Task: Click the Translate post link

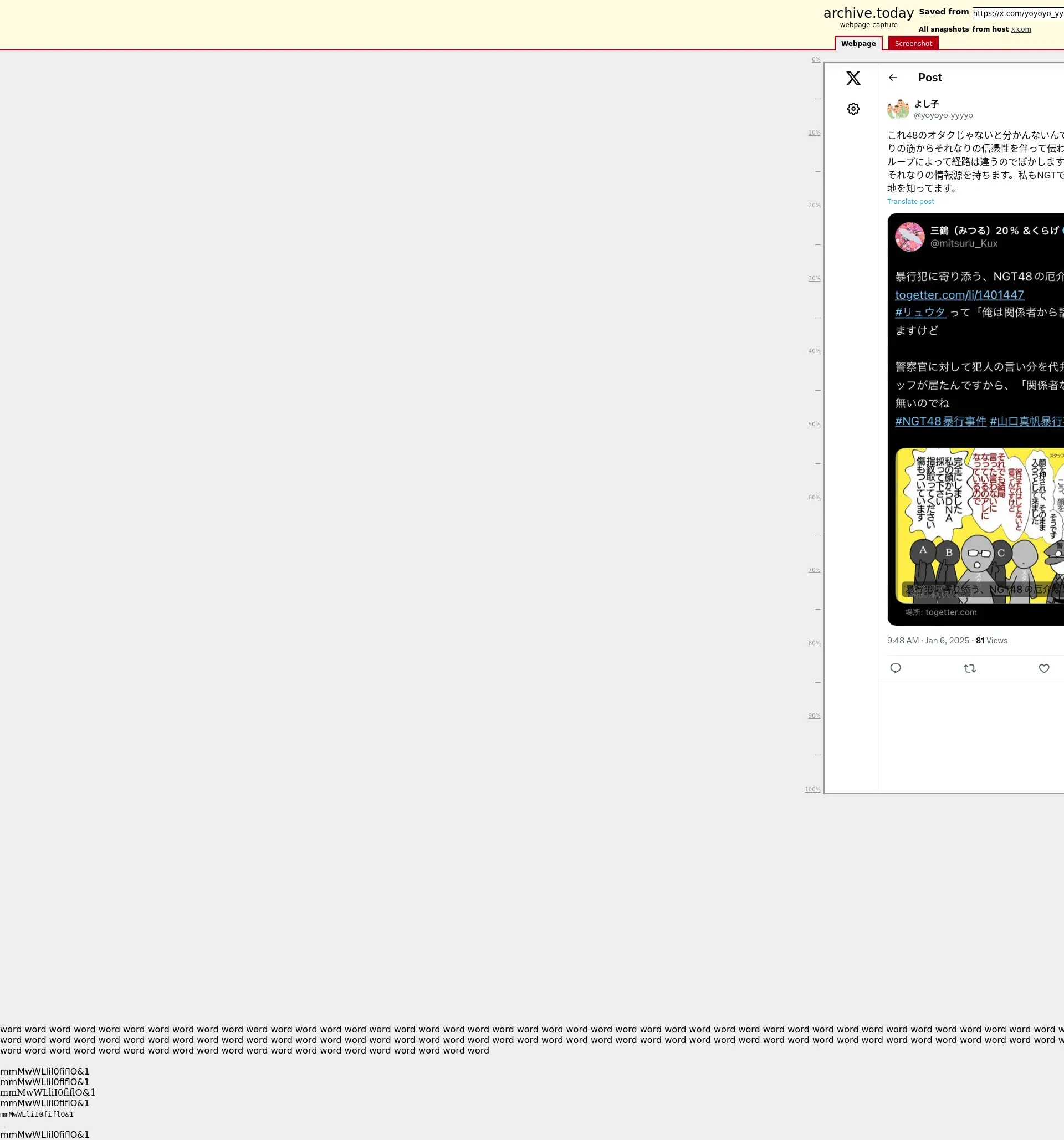Action: (910, 202)
